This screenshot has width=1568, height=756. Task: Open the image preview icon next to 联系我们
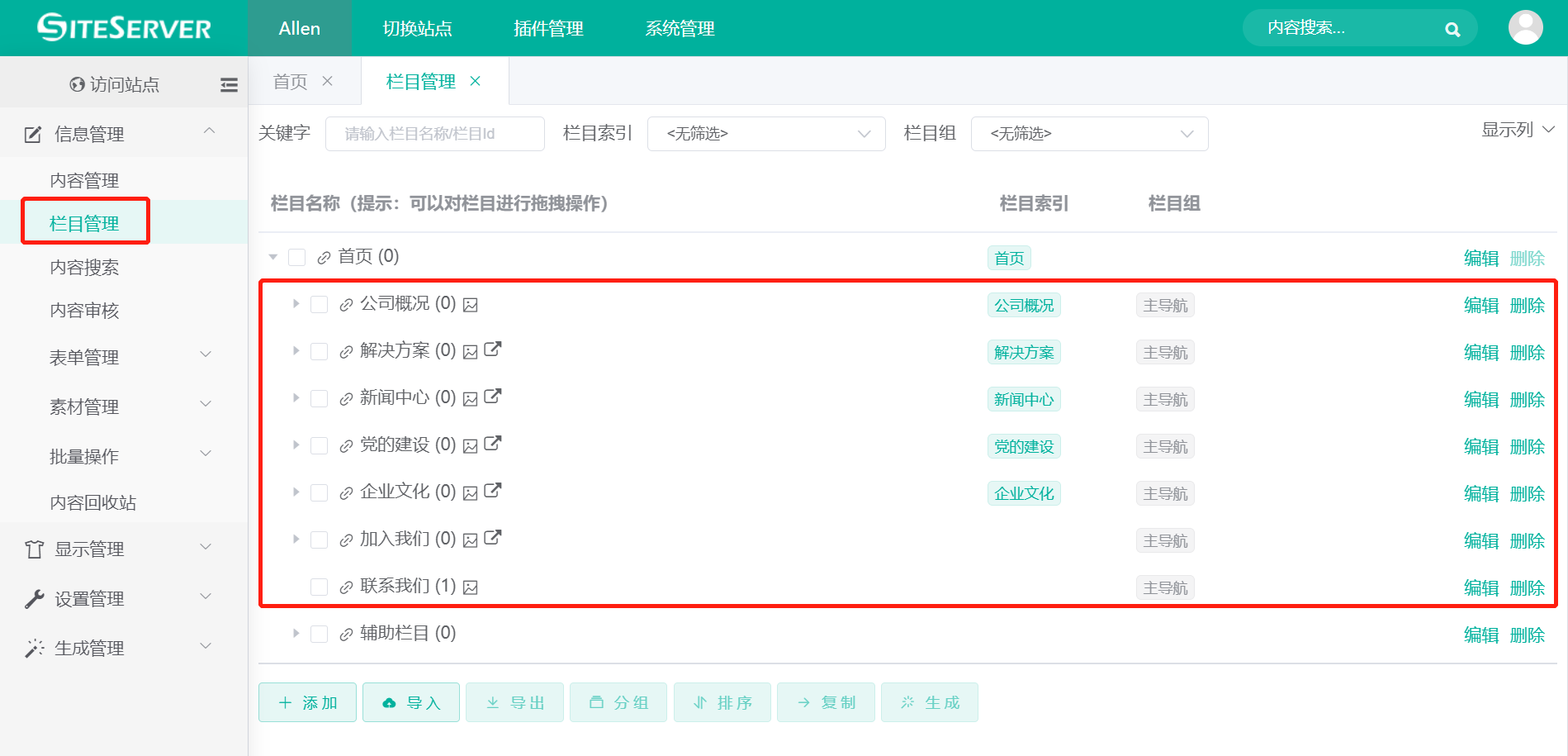pos(470,586)
